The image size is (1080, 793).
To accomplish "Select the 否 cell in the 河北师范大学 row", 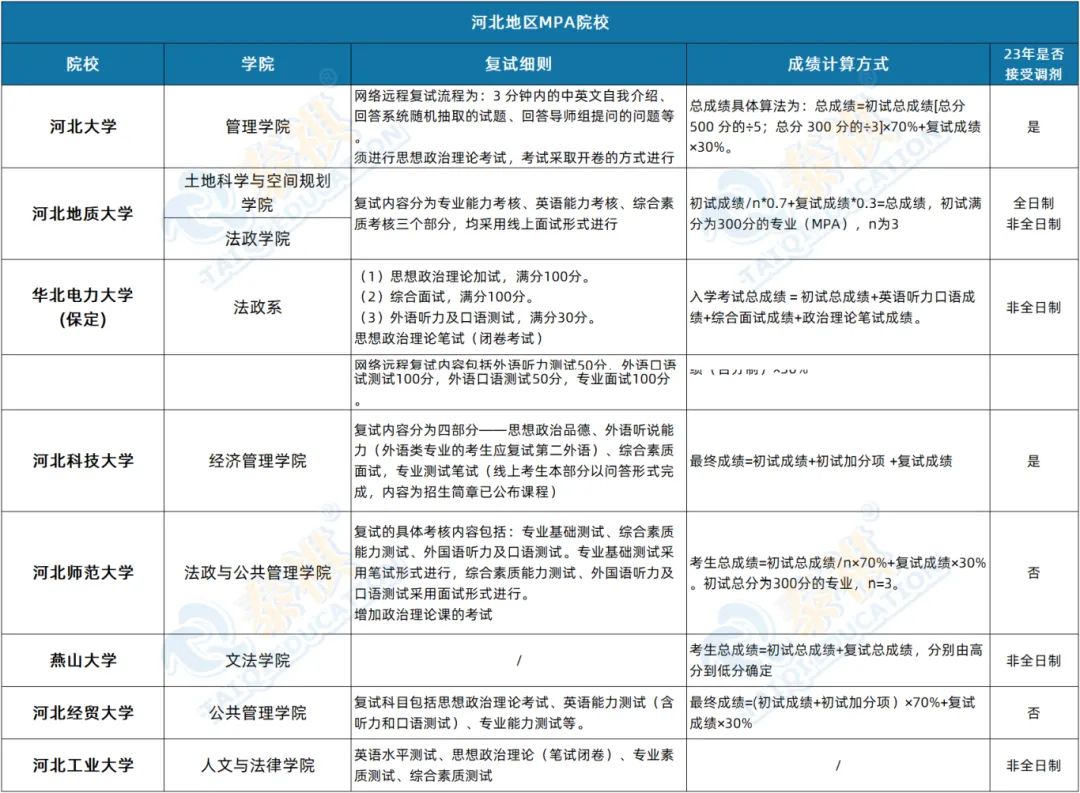I will click(1033, 572).
